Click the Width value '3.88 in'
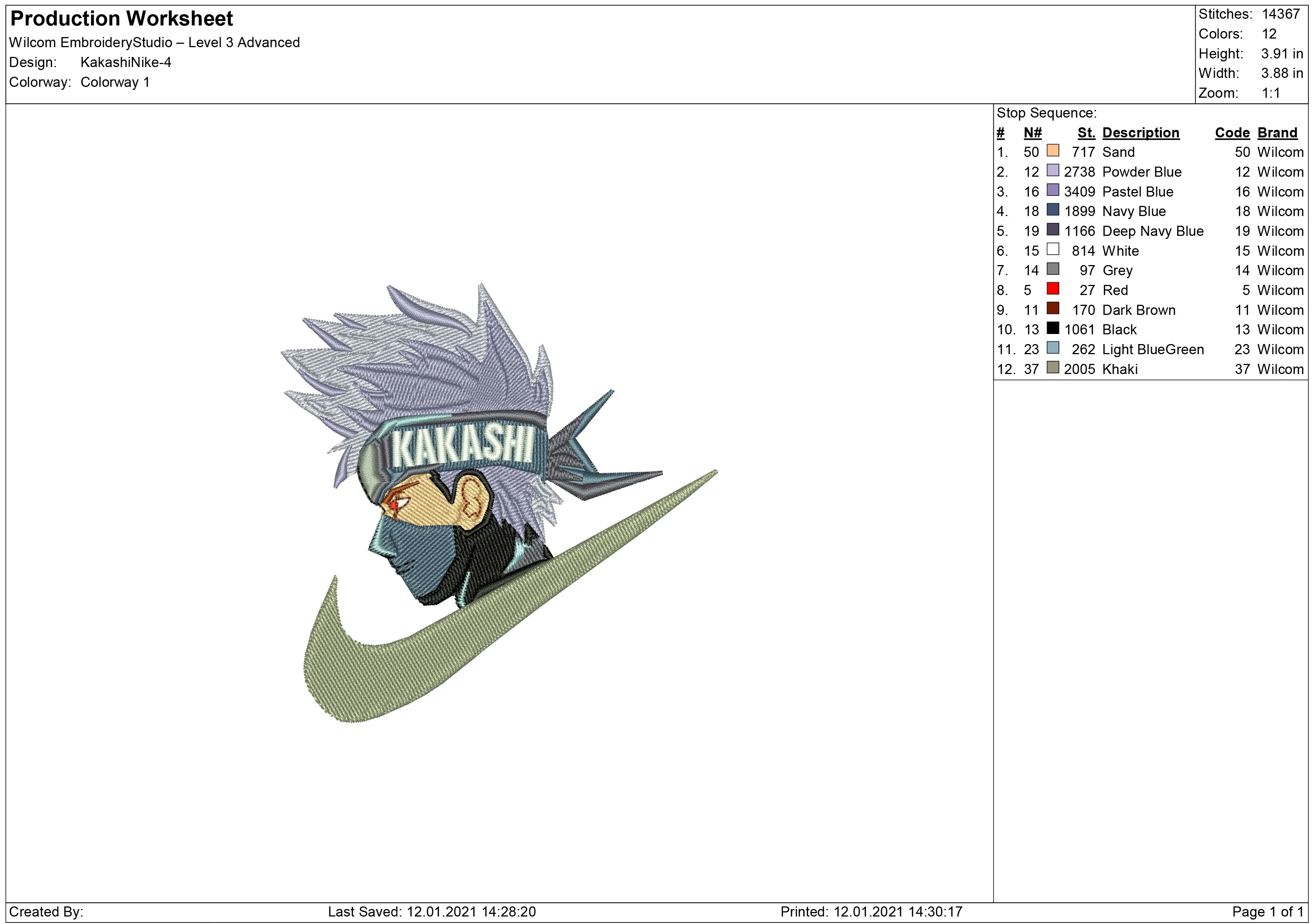 [1282, 73]
